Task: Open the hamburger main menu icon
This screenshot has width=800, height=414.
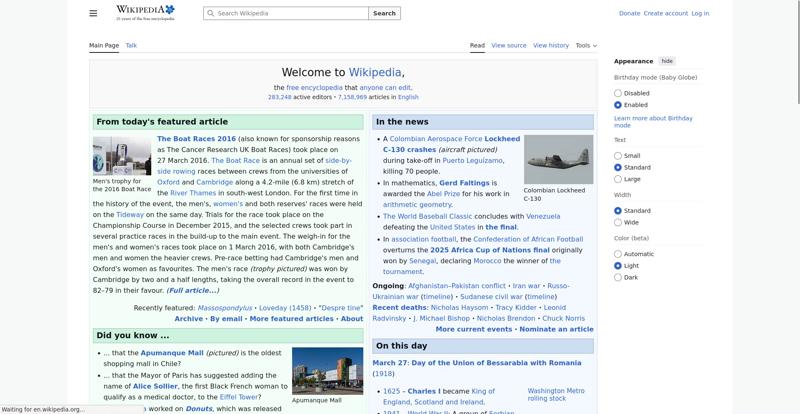Action: click(x=93, y=13)
